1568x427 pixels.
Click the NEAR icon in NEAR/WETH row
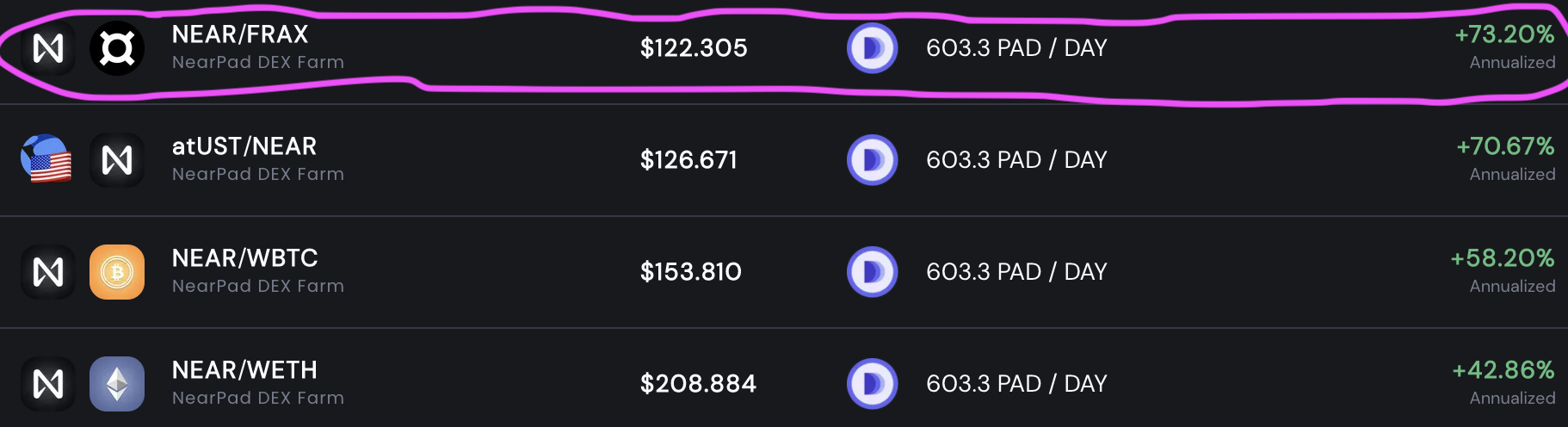coord(48,384)
